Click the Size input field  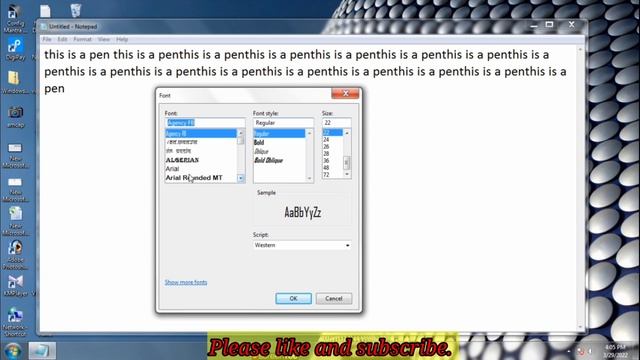coord(336,122)
